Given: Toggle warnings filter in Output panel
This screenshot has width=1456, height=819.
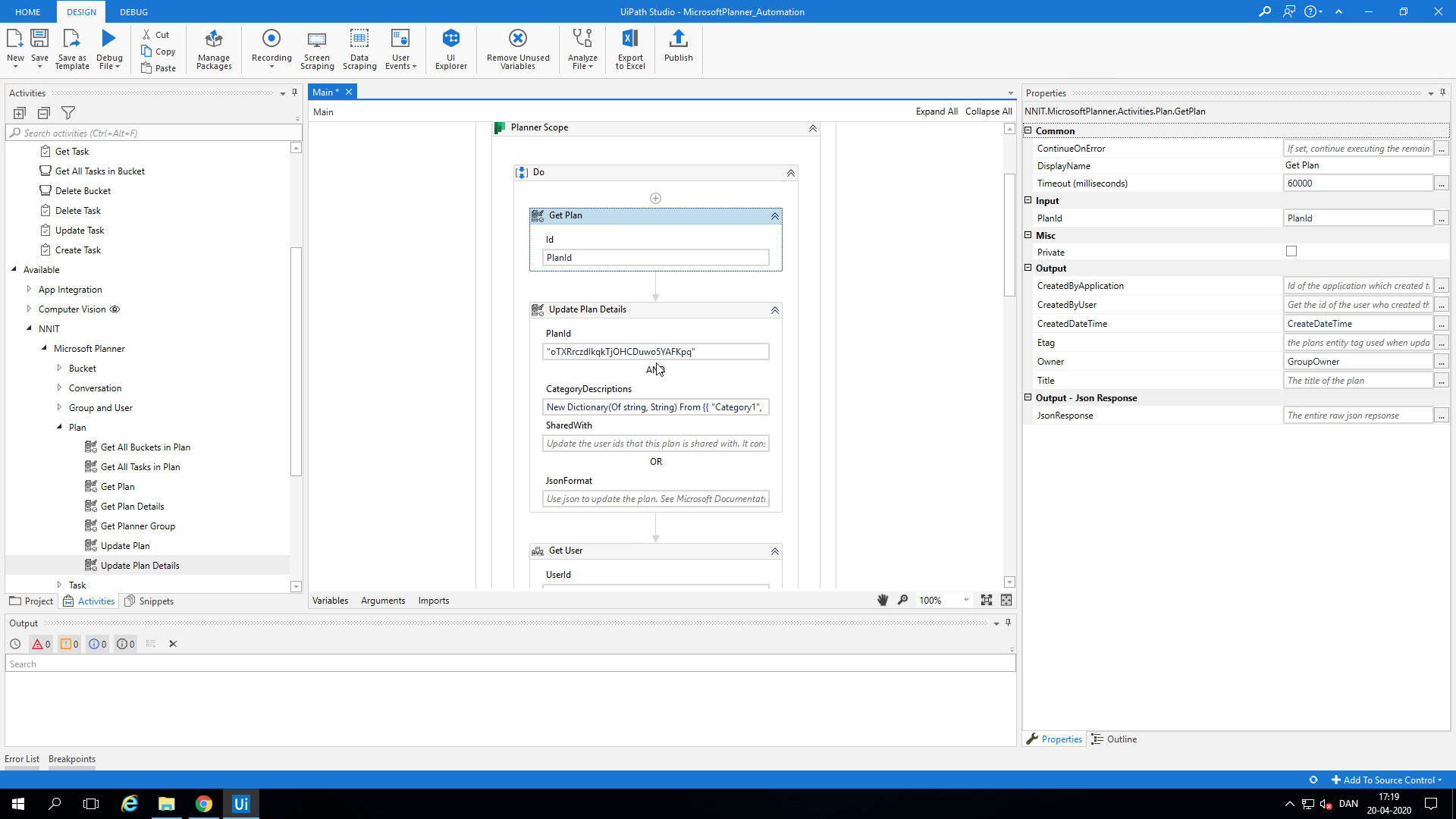Looking at the screenshot, I should click(69, 644).
